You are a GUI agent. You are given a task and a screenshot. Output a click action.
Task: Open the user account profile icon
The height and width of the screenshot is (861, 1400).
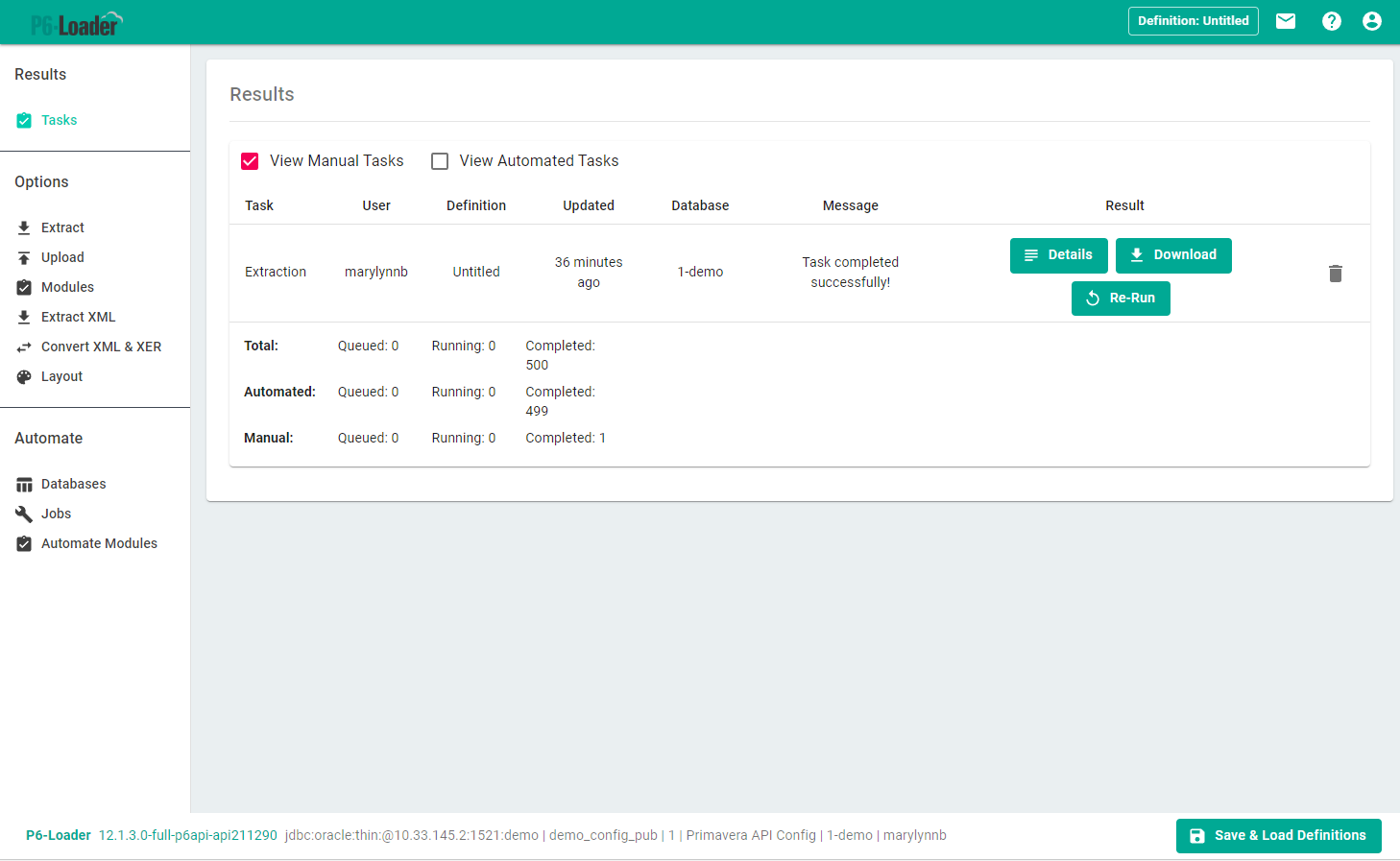pyautogui.click(x=1371, y=21)
